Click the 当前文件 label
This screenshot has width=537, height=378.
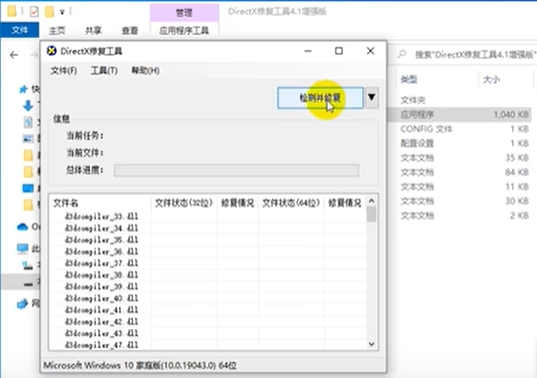point(85,153)
